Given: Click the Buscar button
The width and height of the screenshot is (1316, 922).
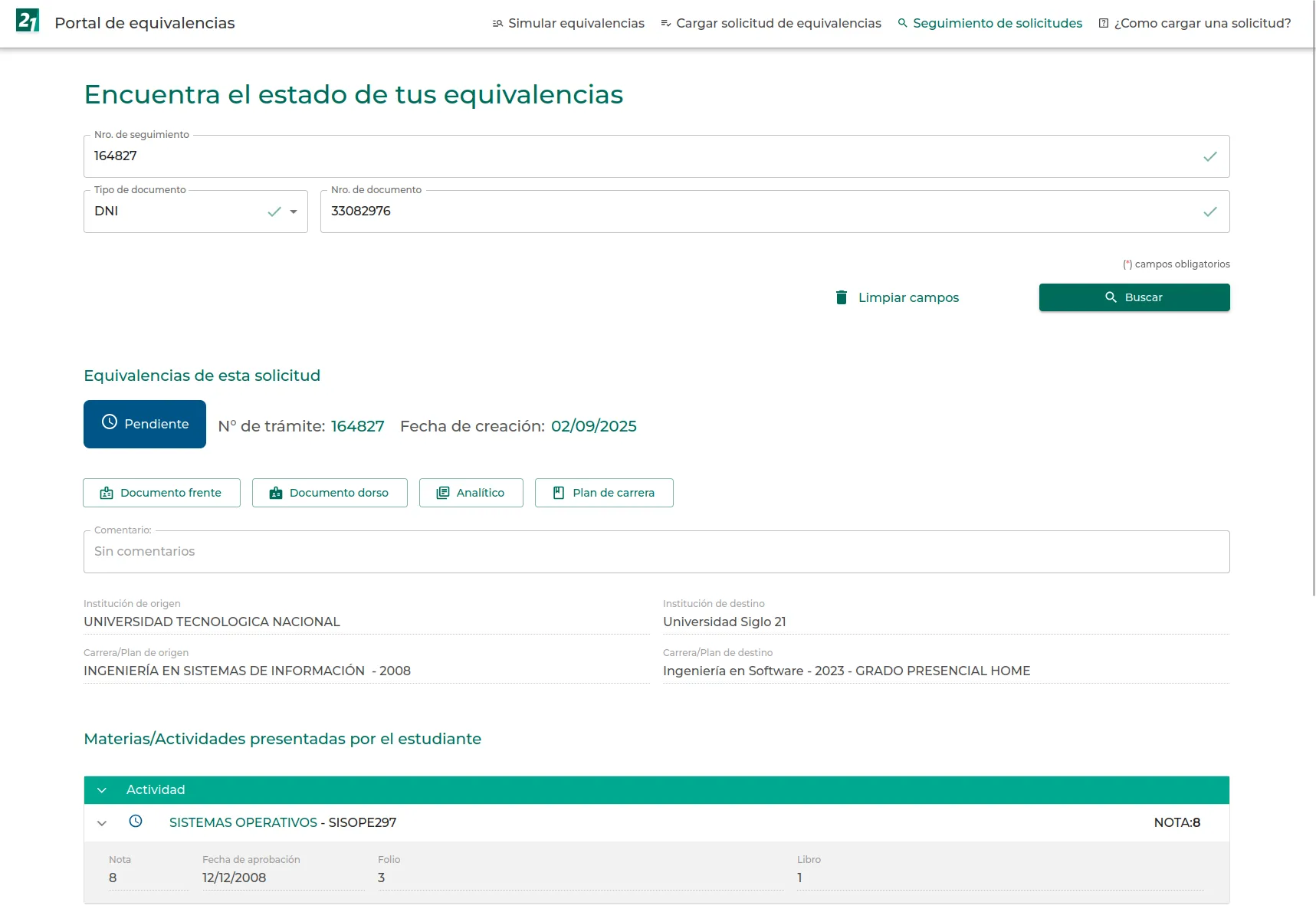Looking at the screenshot, I should click(x=1134, y=297).
